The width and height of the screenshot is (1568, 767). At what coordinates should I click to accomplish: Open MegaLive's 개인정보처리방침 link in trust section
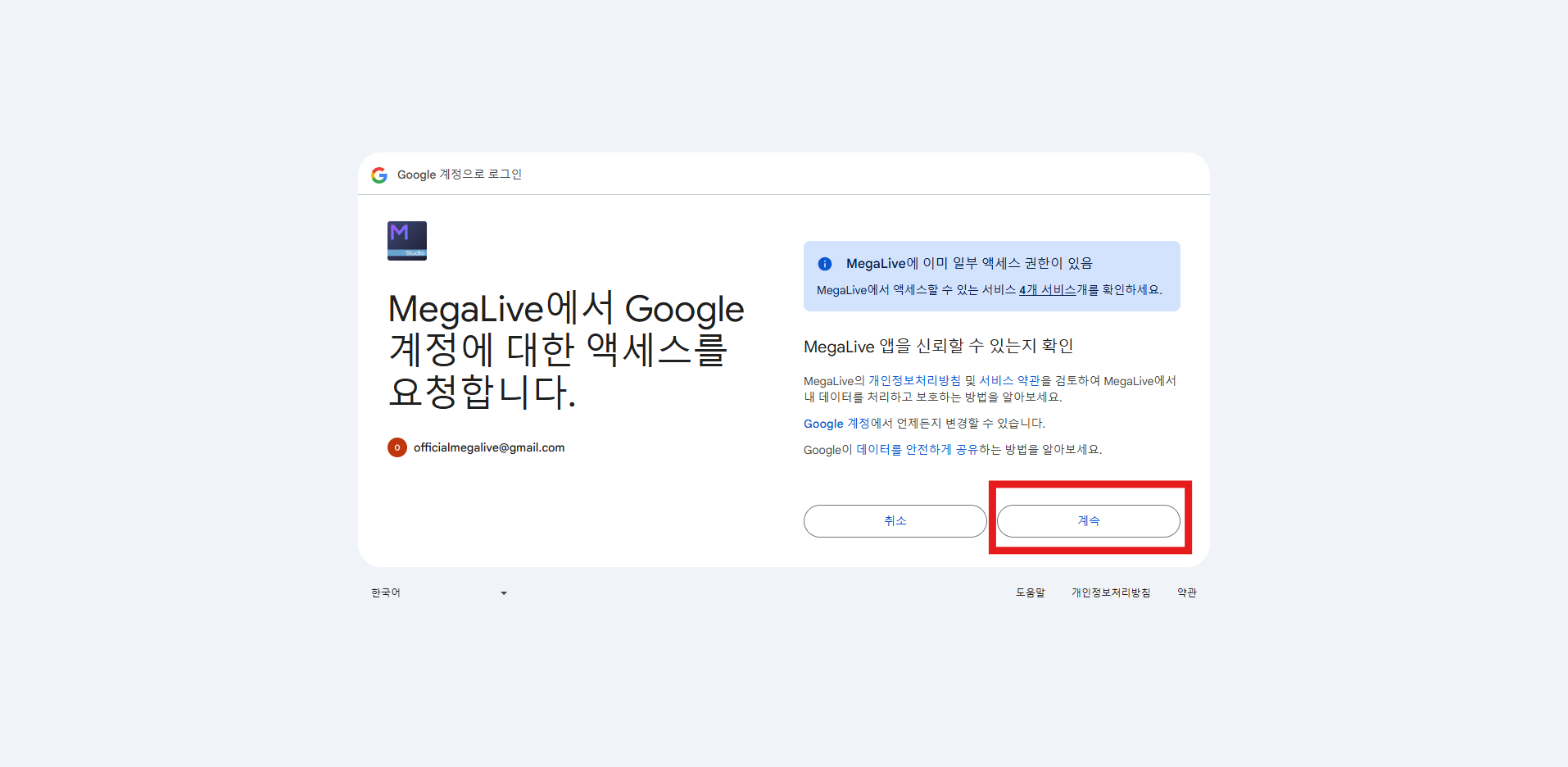[914, 381]
